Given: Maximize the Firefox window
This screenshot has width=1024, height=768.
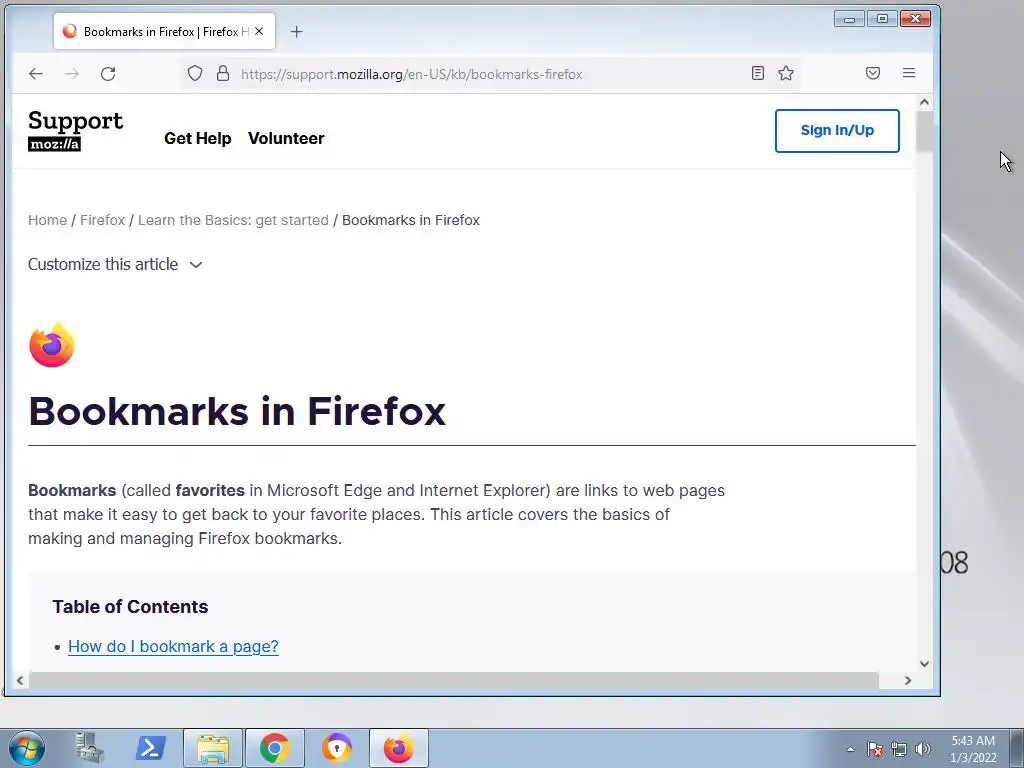Looking at the screenshot, I should coord(882,18).
